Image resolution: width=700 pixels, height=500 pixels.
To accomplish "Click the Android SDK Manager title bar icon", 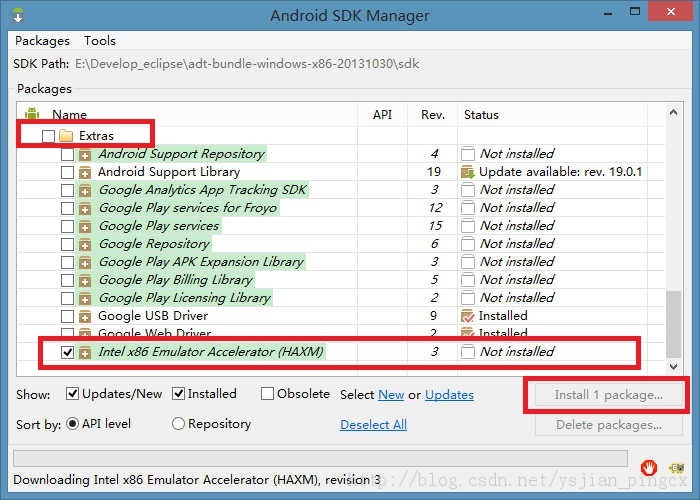I will coord(18,15).
